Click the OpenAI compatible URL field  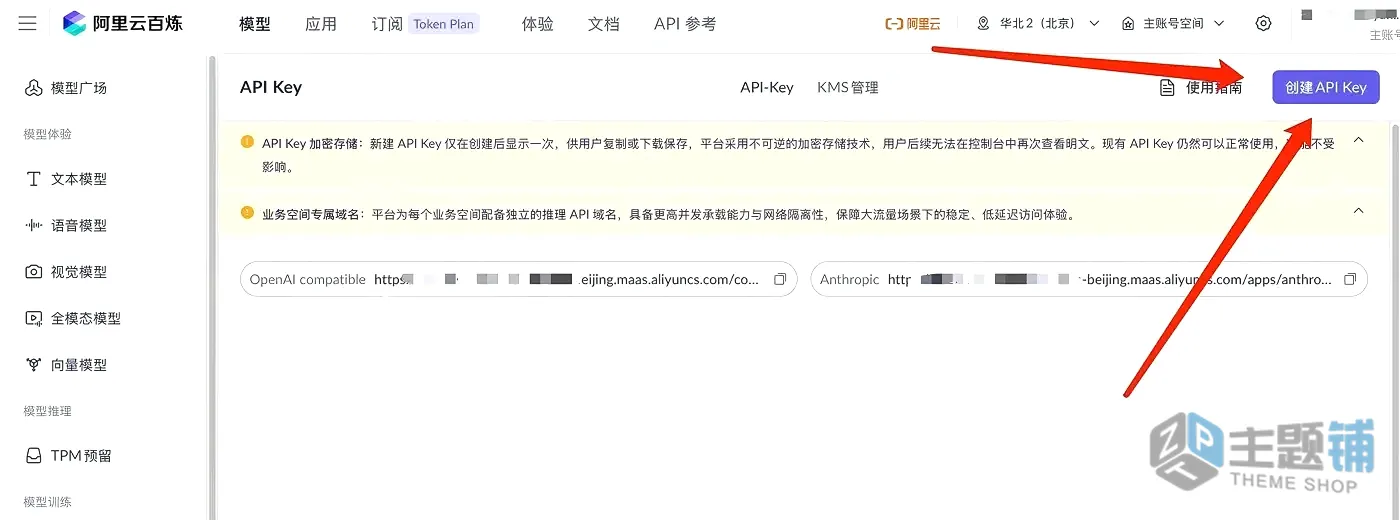click(518, 279)
